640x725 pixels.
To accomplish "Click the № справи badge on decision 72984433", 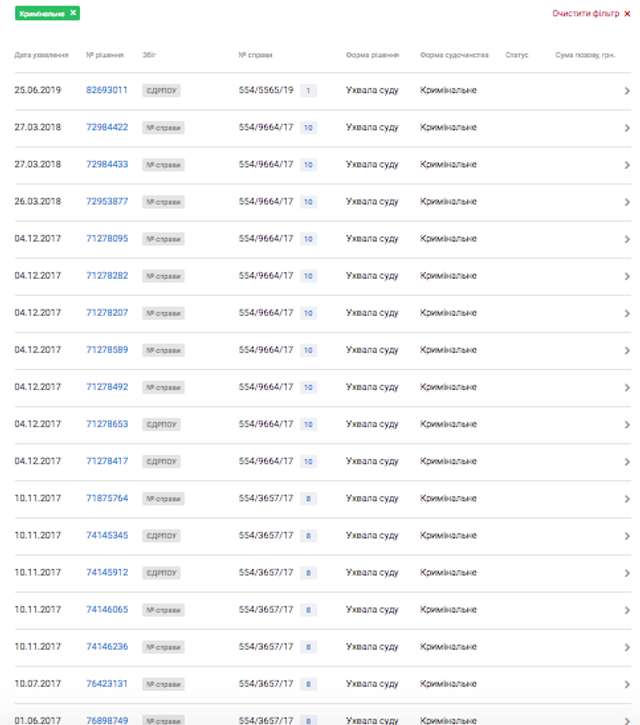I will [x=163, y=165].
